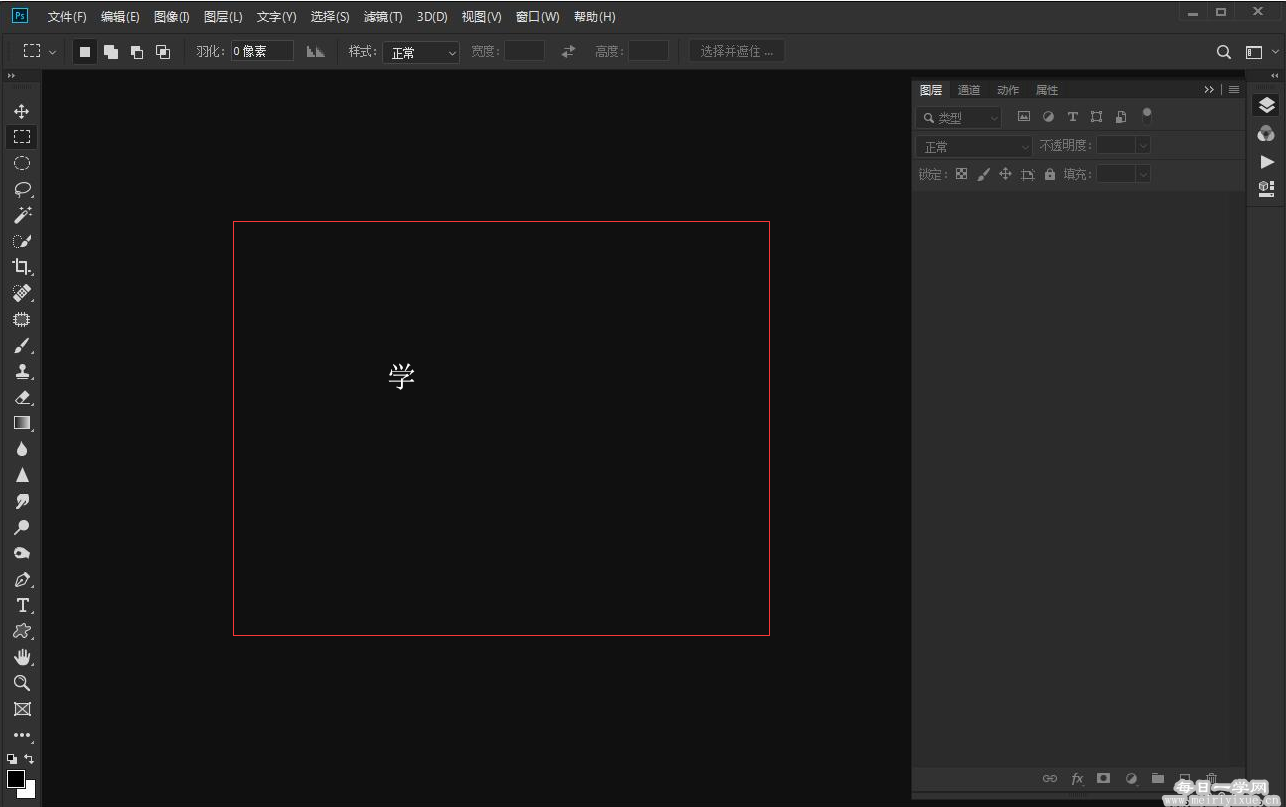Open the Actions play icon in dock
Image resolution: width=1286 pixels, height=807 pixels.
tap(1266, 162)
